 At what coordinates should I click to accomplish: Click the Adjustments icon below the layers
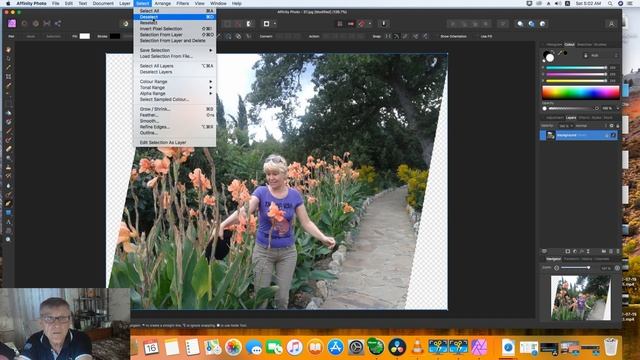[x=575, y=251]
